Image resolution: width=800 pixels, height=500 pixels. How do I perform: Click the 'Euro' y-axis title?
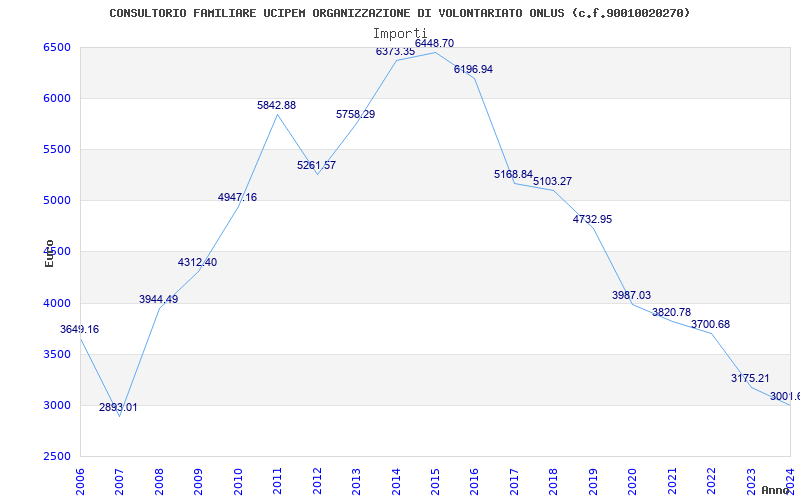49,254
